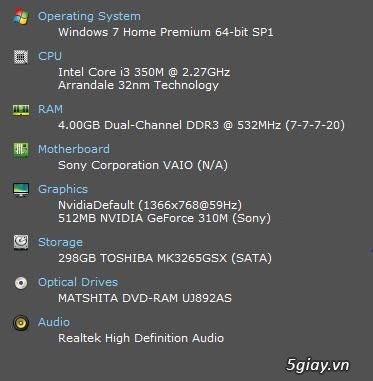Click the Windows logo Operating System icon
This screenshot has width=373, height=381.
click(x=21, y=17)
